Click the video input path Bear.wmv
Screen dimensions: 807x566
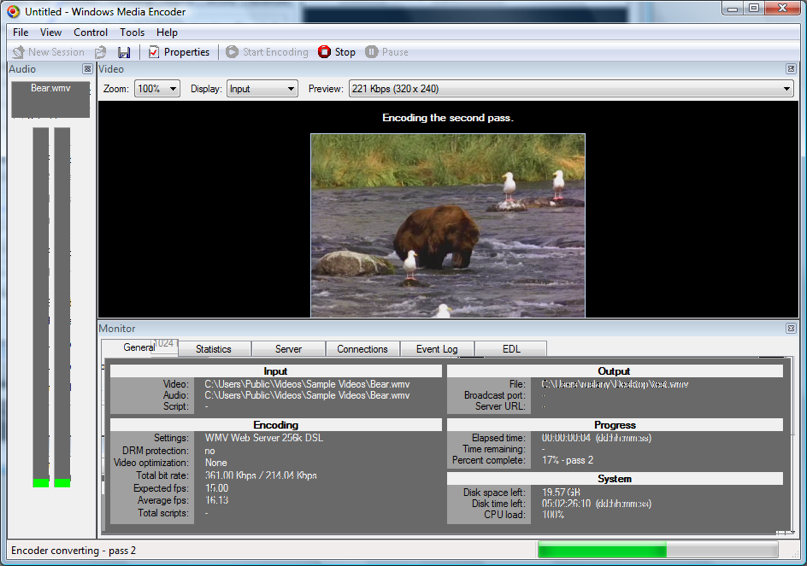point(307,384)
